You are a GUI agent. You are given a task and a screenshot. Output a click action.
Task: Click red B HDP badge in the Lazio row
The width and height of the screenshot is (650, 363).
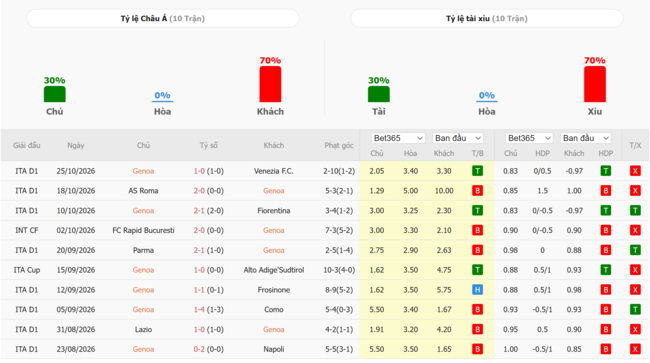606,329
